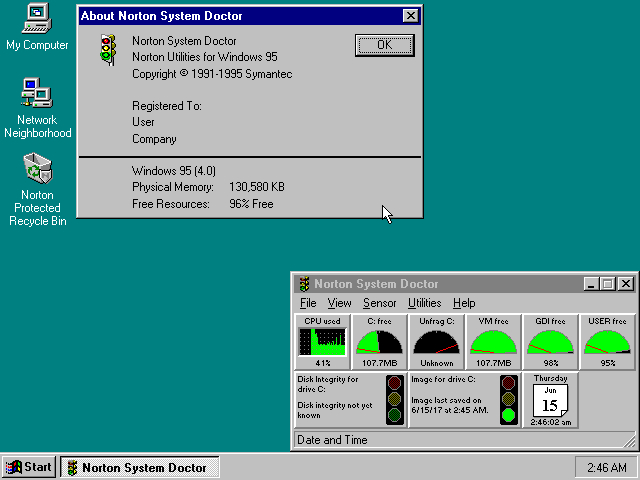This screenshot has width=640, height=480.
Task: Click the Unfrag C: gauge sensor
Action: (x=436, y=342)
